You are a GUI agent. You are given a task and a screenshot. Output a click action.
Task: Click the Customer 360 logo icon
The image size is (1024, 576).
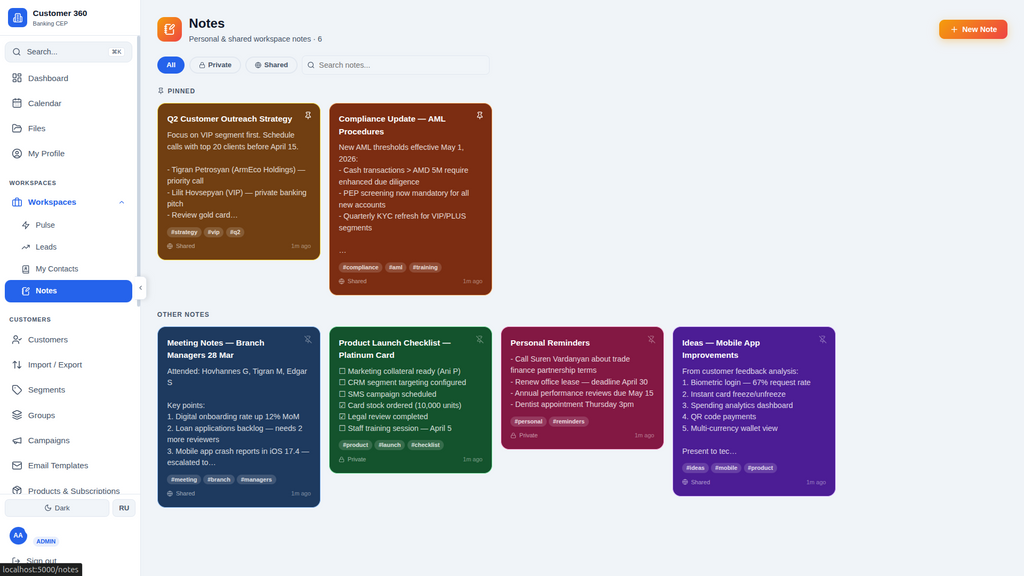pyautogui.click(x=18, y=18)
